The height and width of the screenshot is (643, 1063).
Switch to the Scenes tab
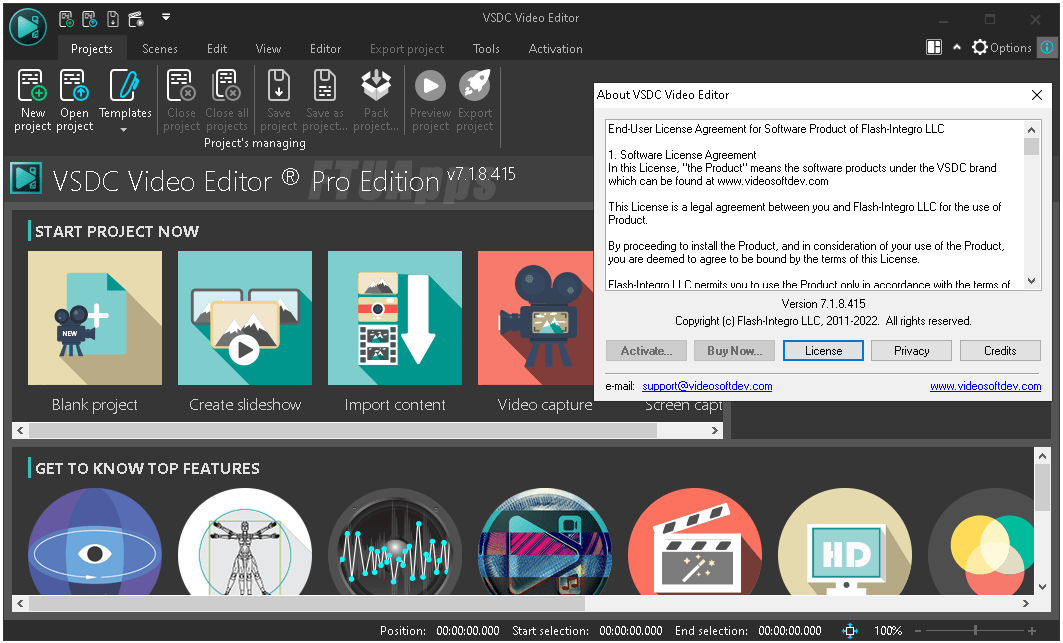pyautogui.click(x=160, y=49)
